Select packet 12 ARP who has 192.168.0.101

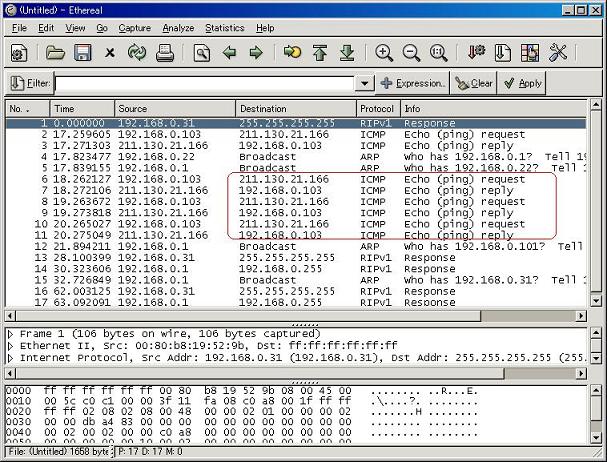click(296, 246)
